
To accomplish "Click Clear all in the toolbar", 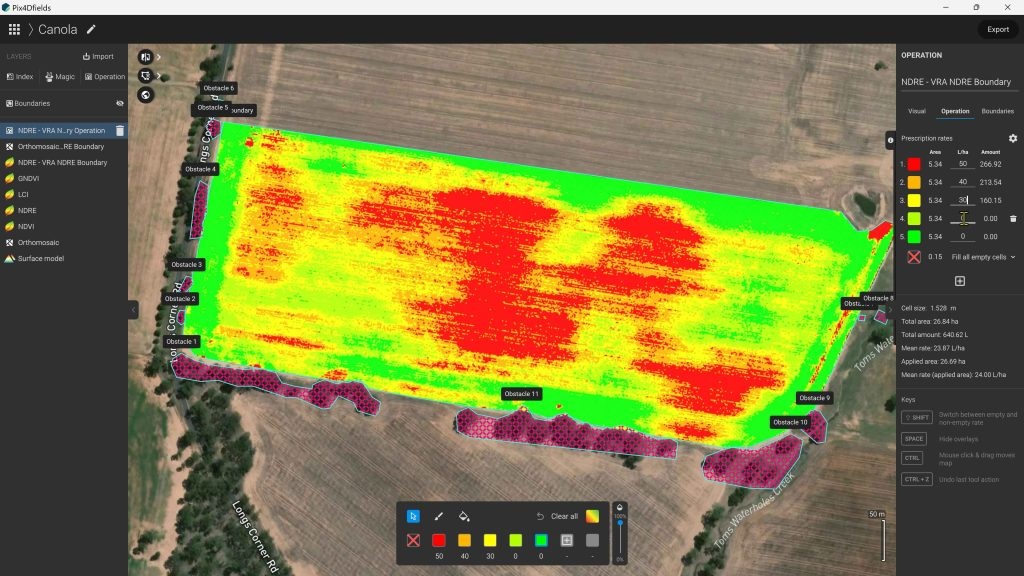I will click(558, 516).
